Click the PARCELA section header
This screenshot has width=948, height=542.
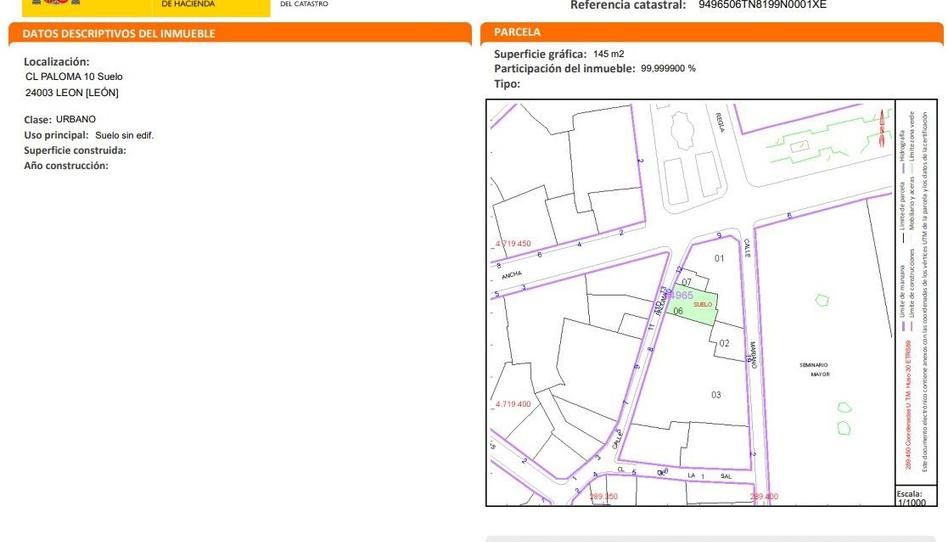(518, 33)
